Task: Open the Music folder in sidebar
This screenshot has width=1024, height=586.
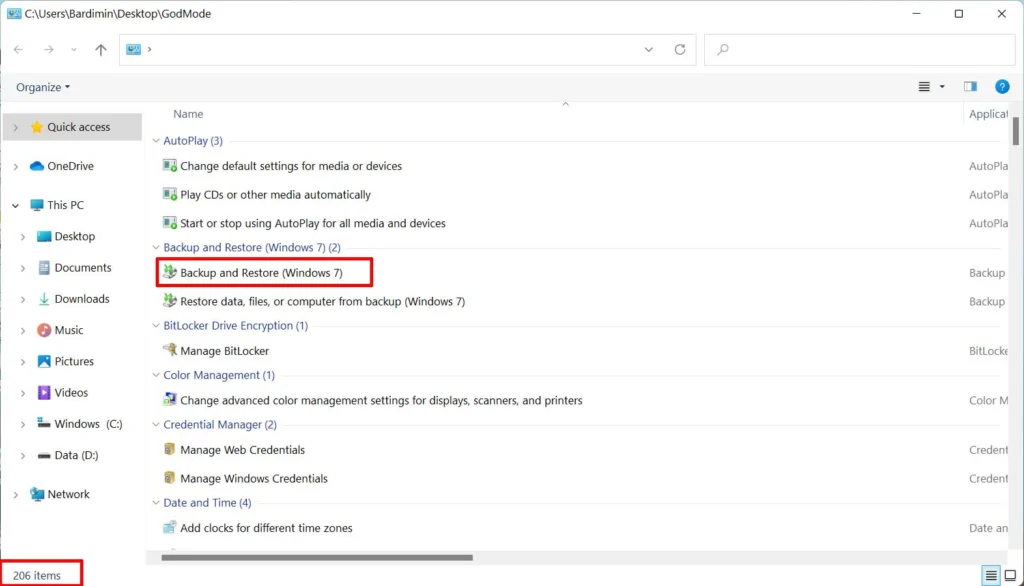Action: (69, 331)
